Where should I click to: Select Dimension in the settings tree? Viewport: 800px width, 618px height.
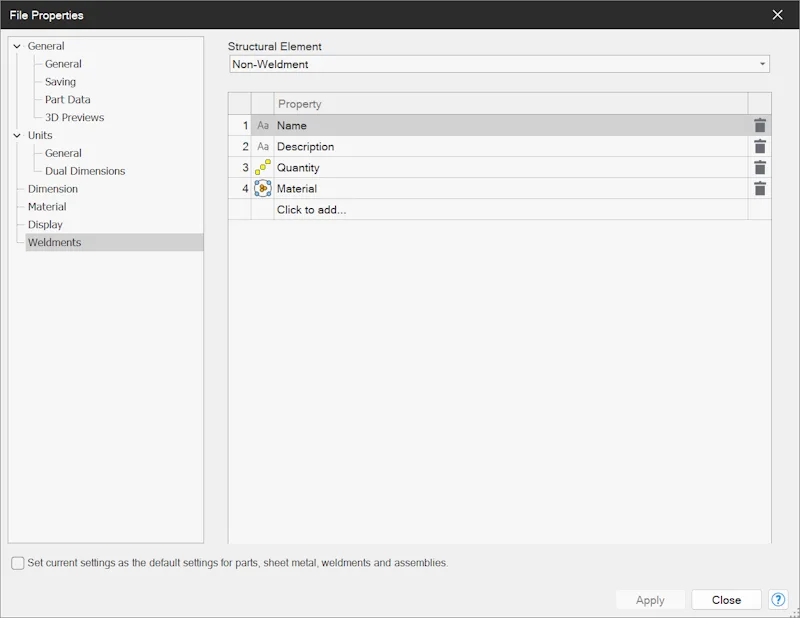(53, 189)
